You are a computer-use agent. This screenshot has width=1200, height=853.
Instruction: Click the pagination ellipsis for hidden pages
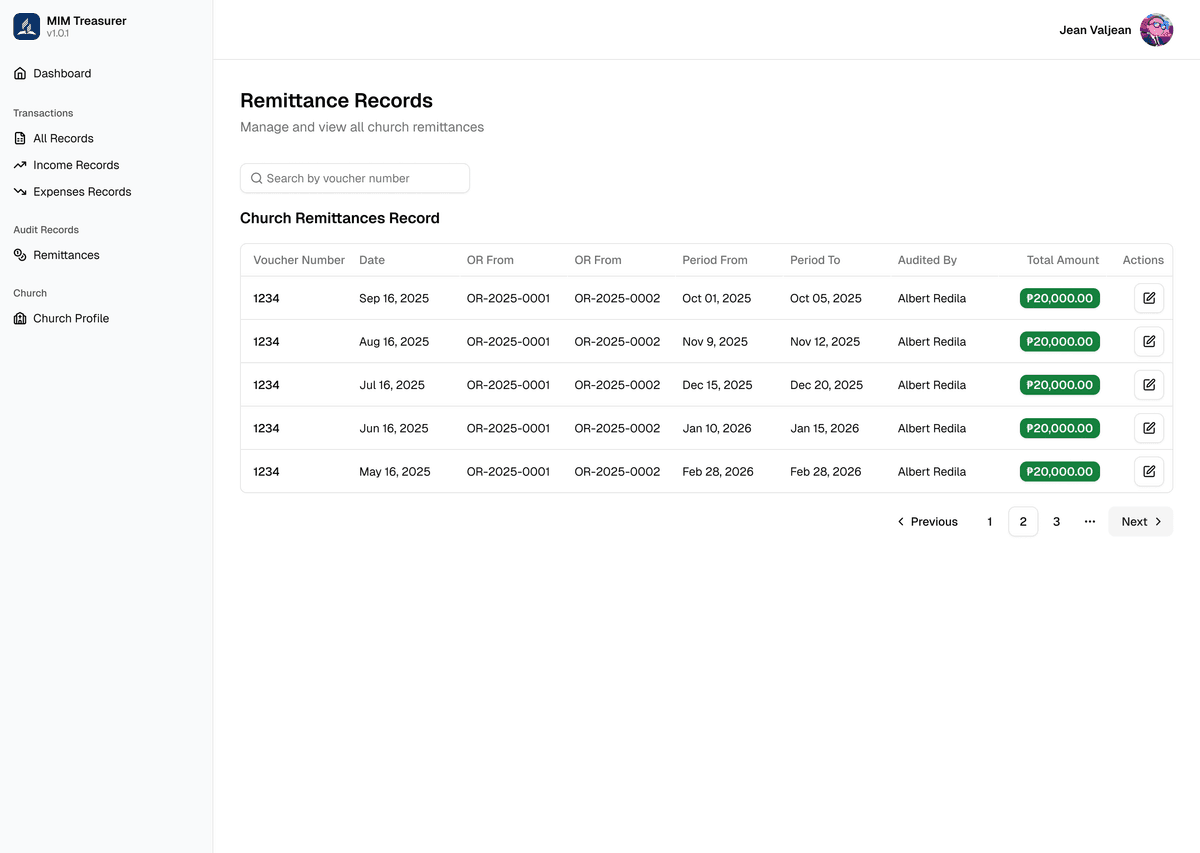click(1089, 521)
